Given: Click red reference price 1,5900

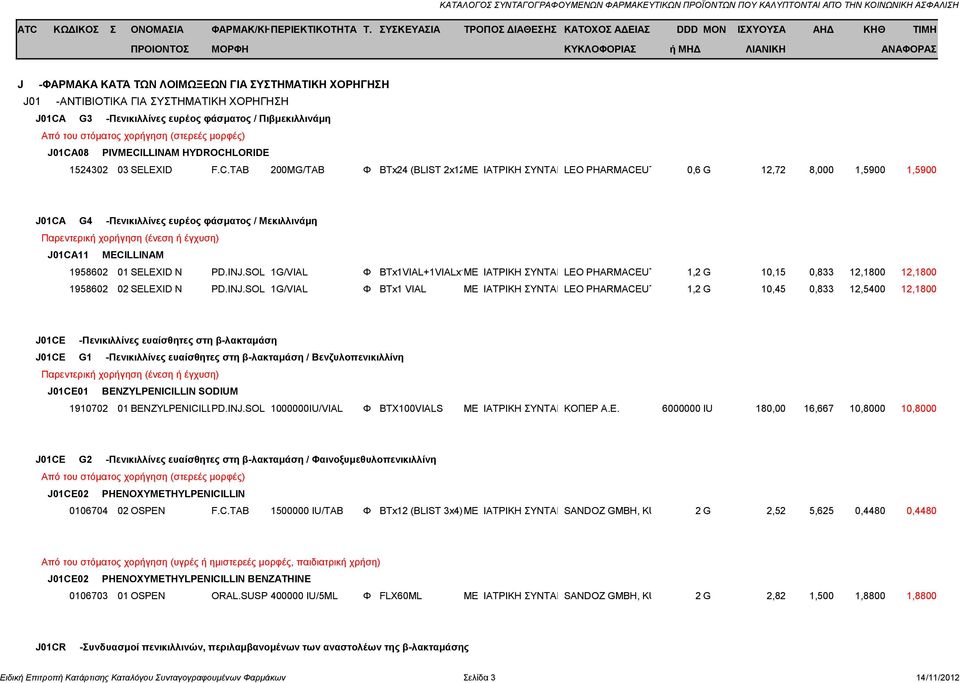Looking at the screenshot, I should click(921, 170).
